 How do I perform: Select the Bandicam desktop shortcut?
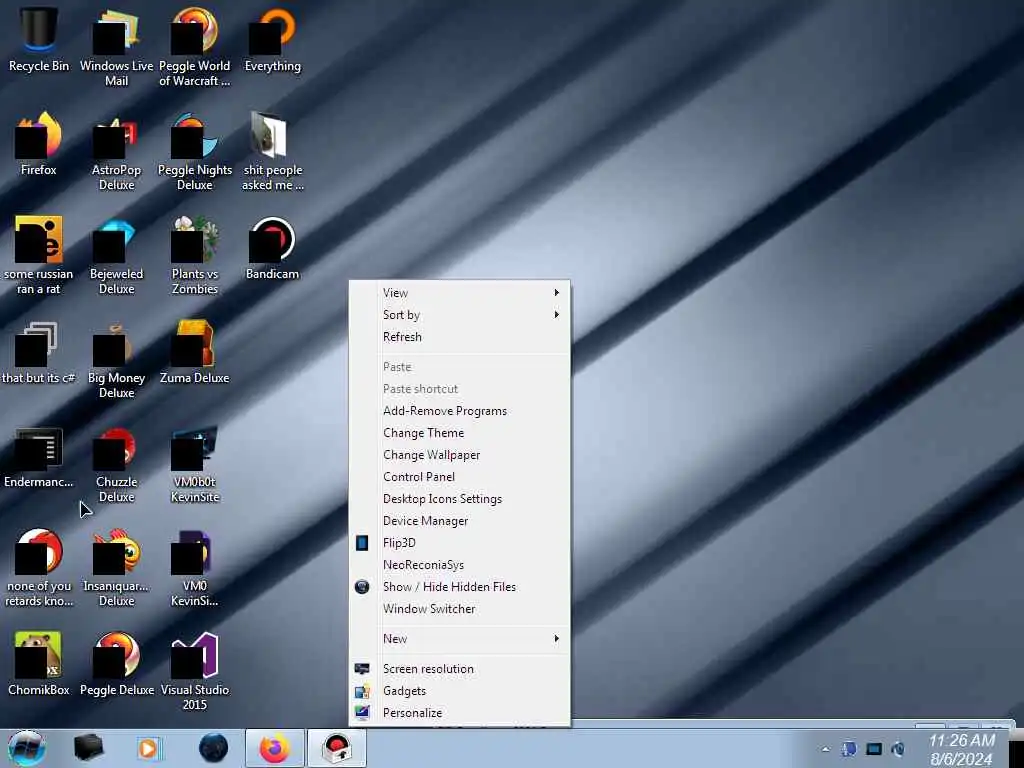pyautogui.click(x=272, y=248)
